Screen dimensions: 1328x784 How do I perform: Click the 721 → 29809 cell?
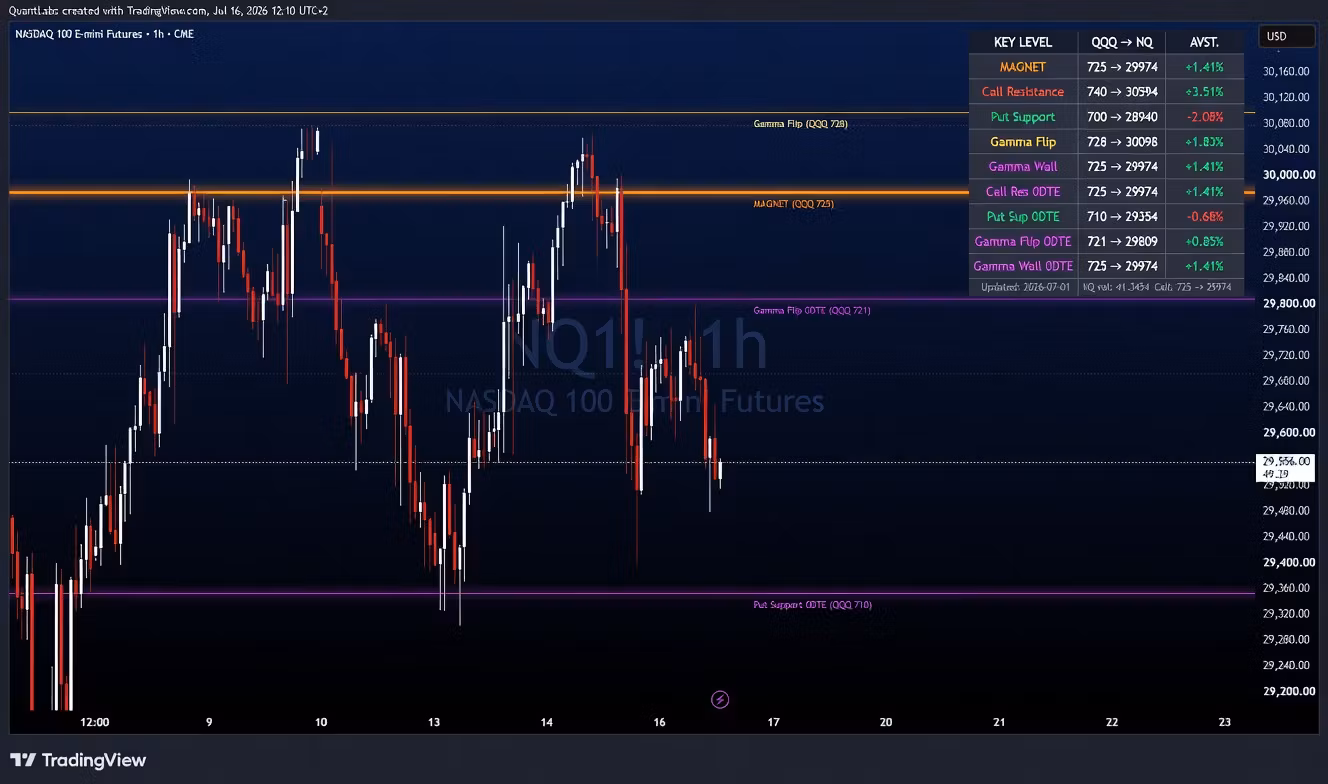[1122, 241]
